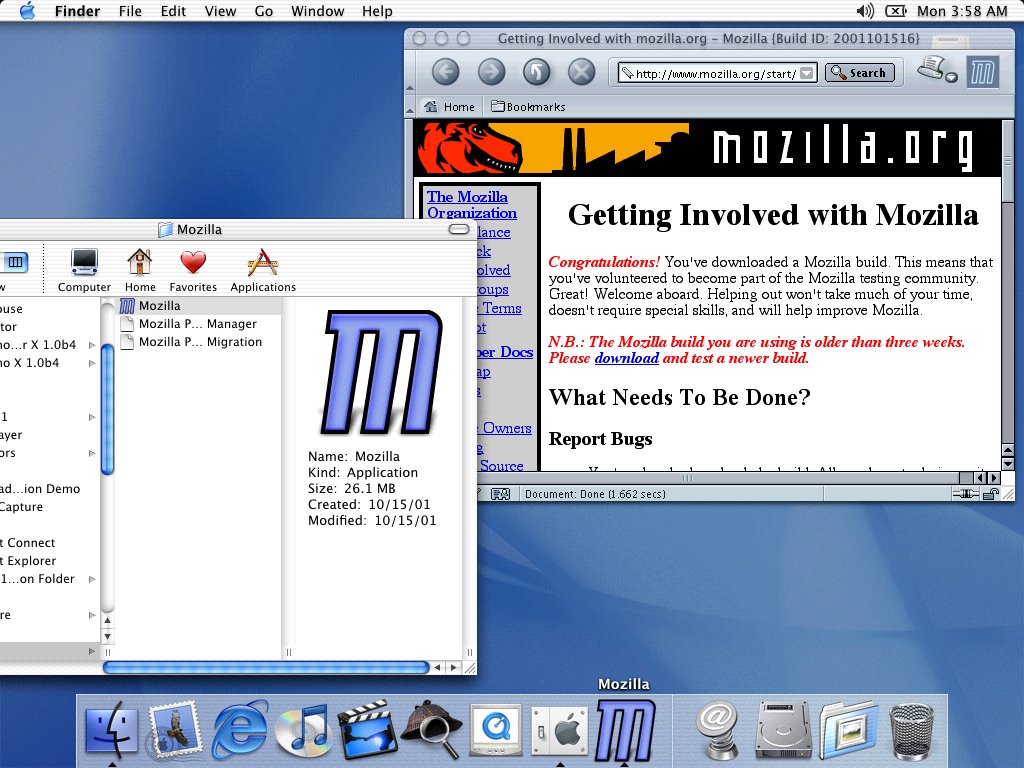Image resolution: width=1024 pixels, height=768 pixels.
Task: Click the Stop loading X button in Mozilla
Action: [581, 72]
